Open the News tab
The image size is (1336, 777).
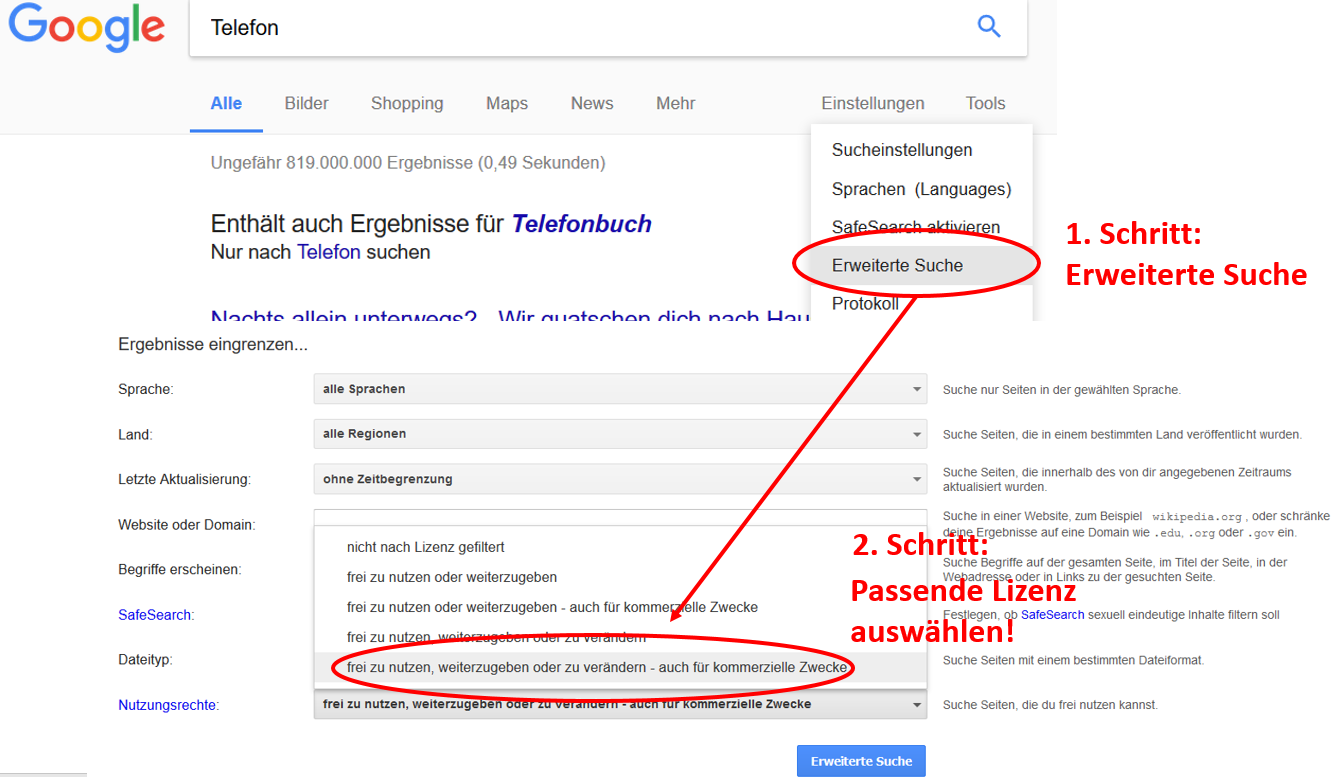point(592,103)
